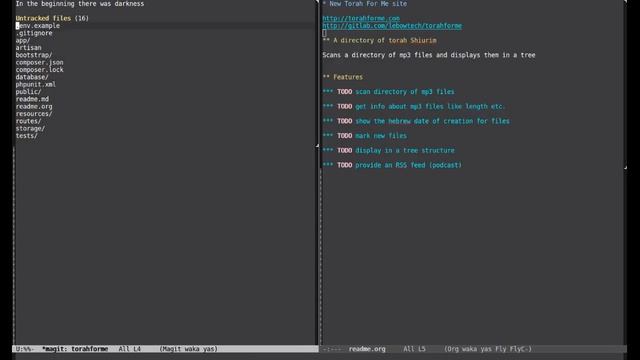Viewport: 640px width, 360px height.
Task: Select readme.md in untracked files
Action: click(32, 99)
